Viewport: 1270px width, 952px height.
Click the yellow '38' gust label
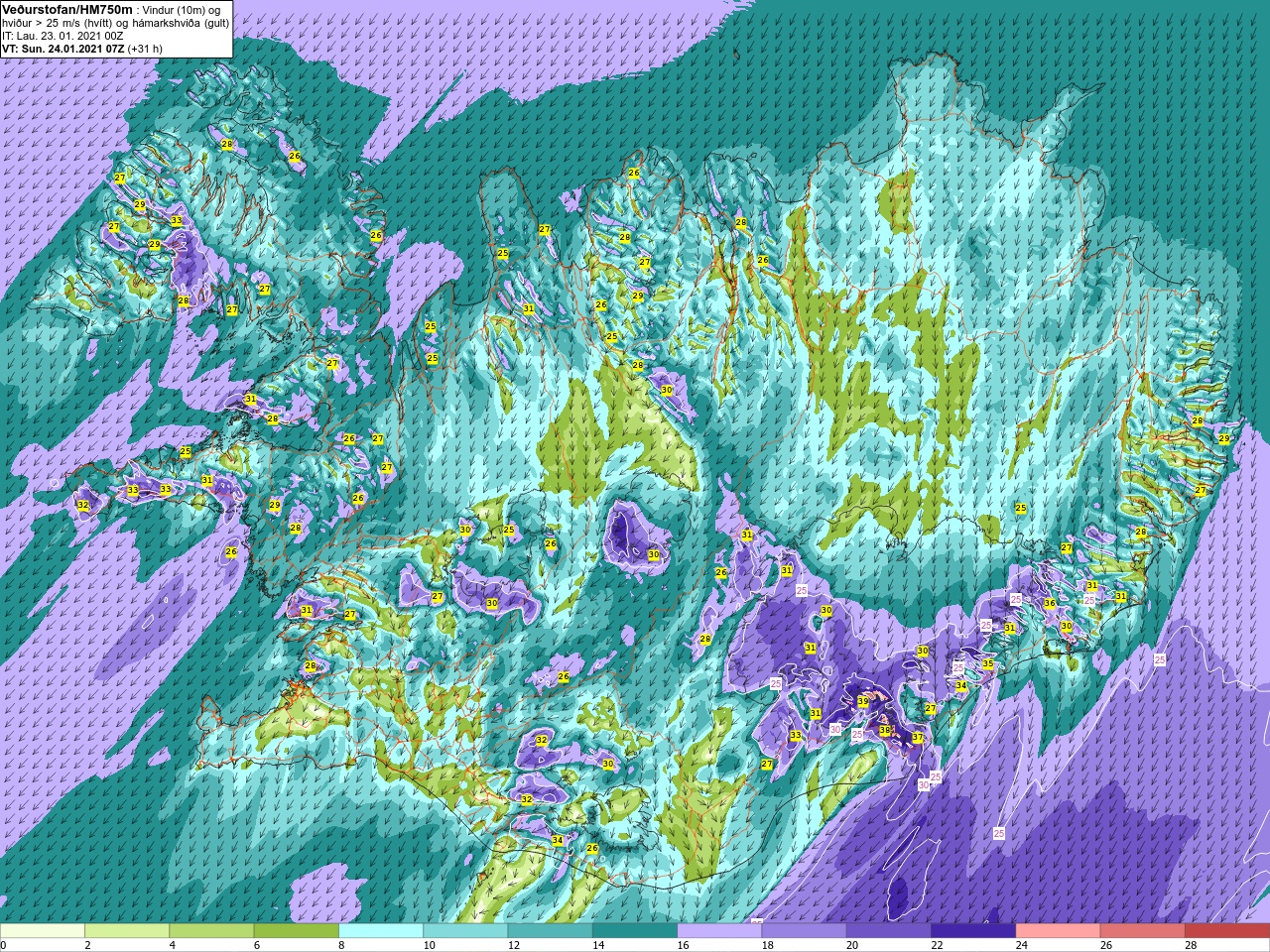tap(885, 730)
